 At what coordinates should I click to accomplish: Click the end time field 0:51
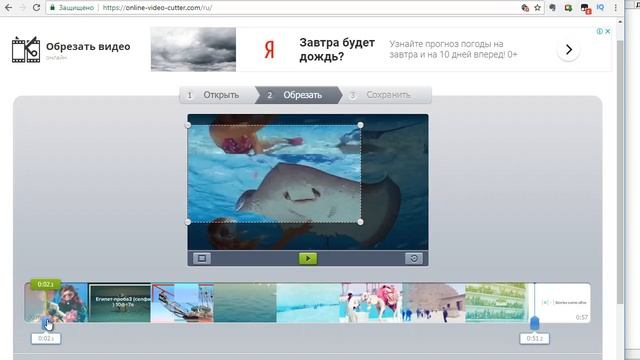tap(534, 338)
